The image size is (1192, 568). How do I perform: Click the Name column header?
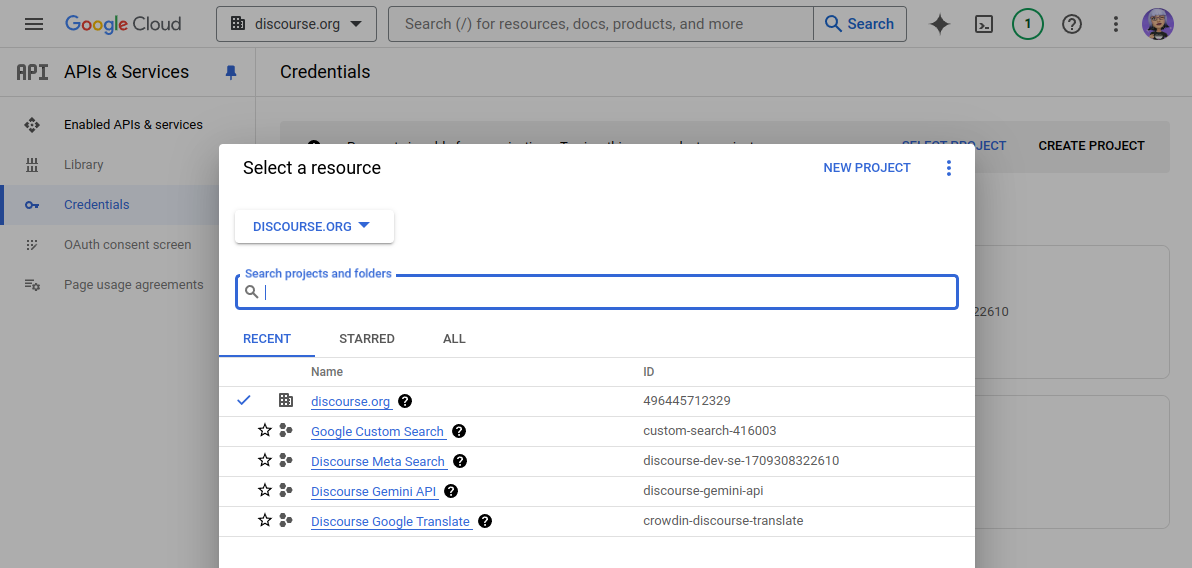point(327,372)
